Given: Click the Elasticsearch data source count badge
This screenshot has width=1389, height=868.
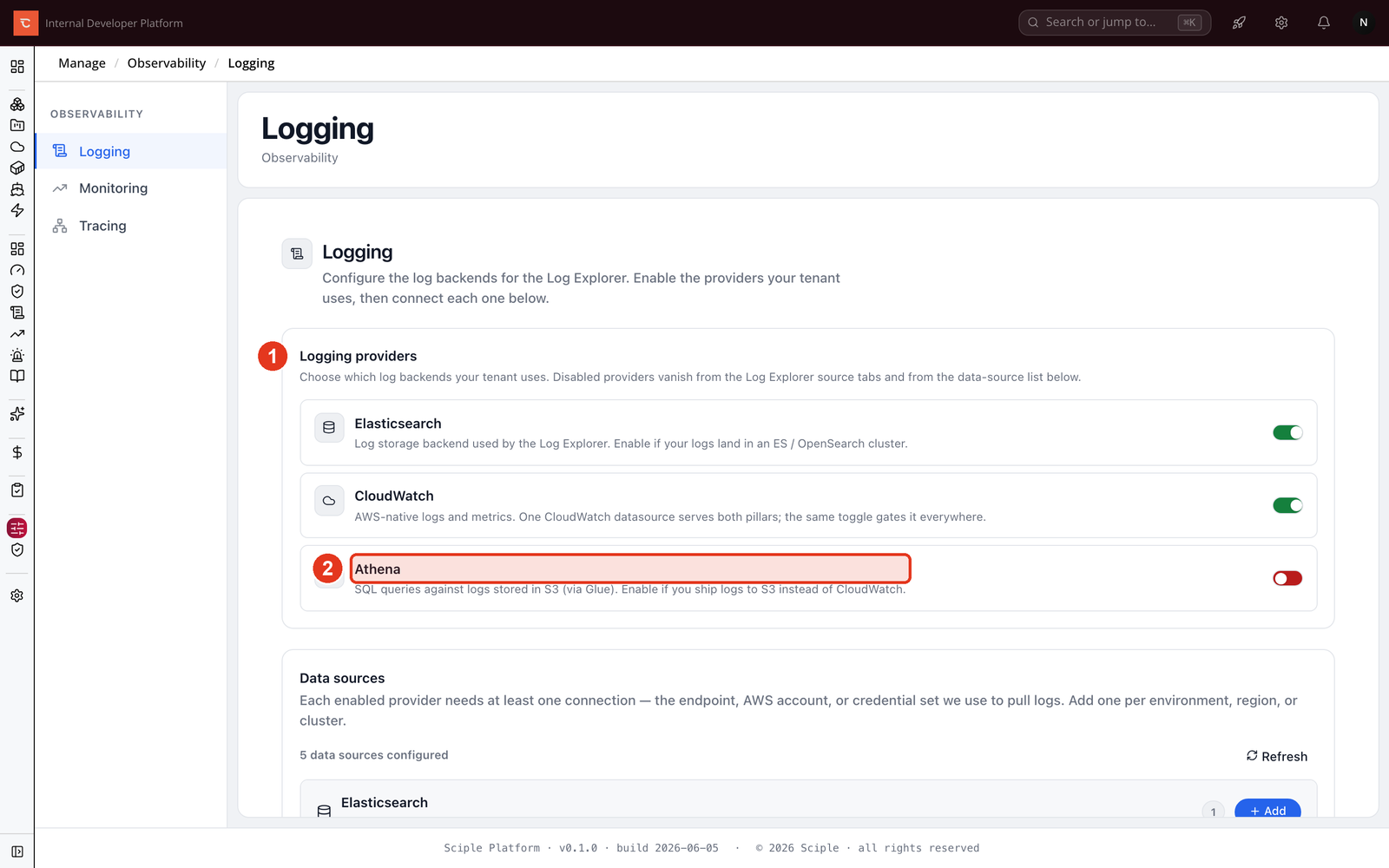Looking at the screenshot, I should [x=1213, y=811].
